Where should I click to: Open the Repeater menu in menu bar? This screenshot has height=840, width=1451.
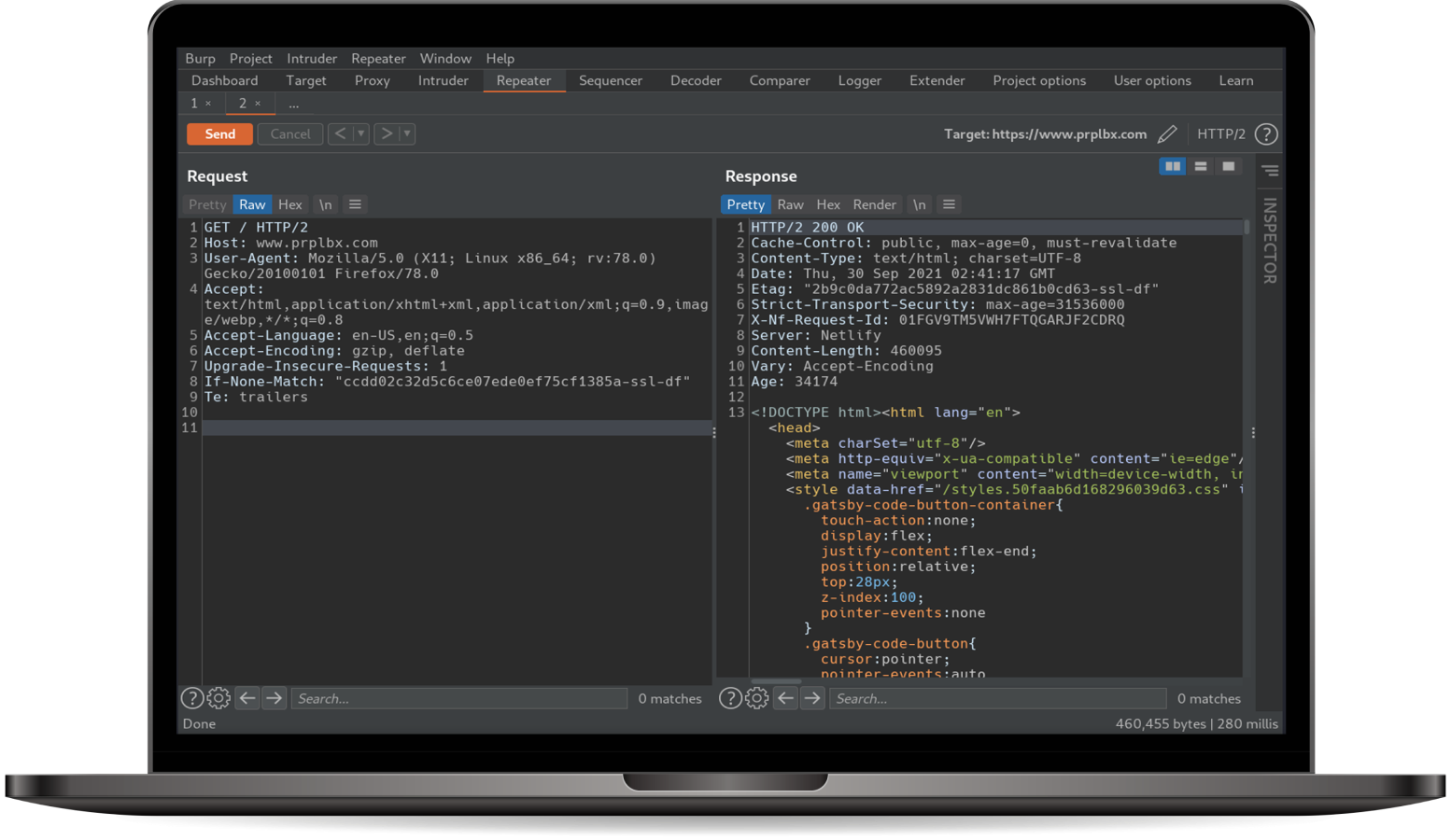378,59
